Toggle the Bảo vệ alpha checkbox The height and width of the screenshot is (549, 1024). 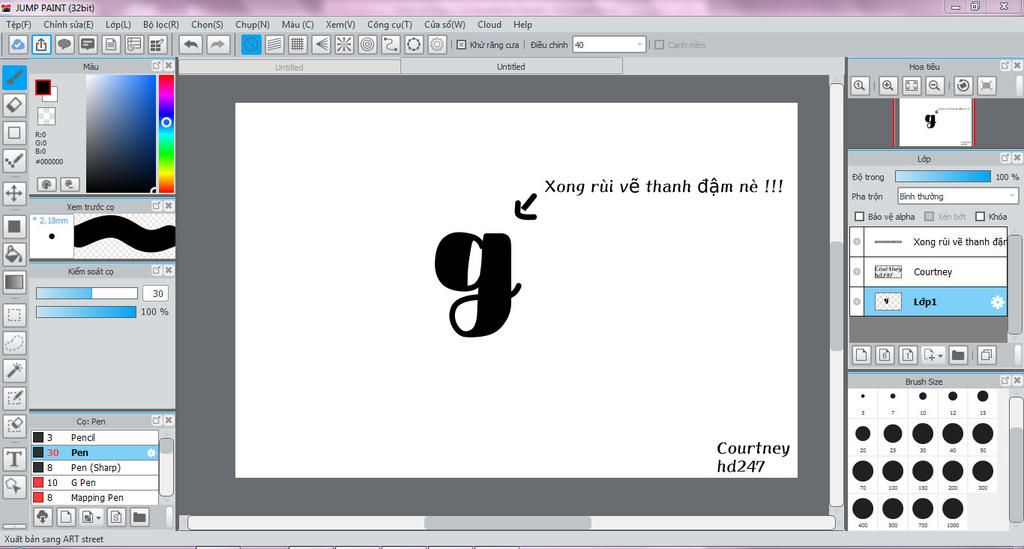(859, 217)
